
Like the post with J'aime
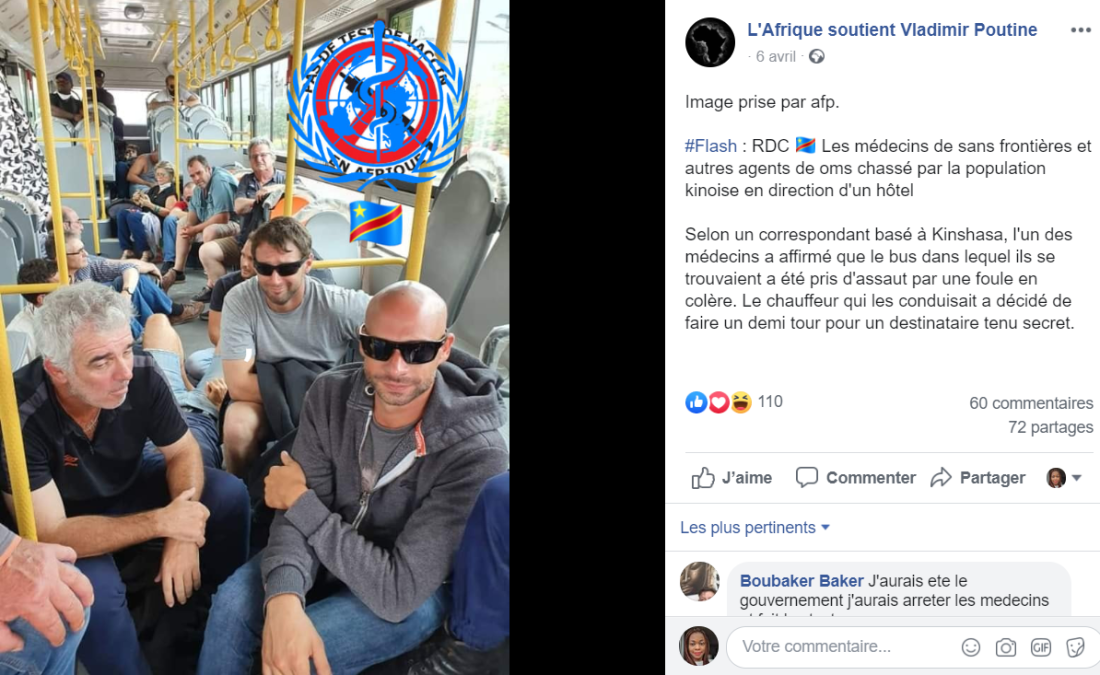point(732,478)
